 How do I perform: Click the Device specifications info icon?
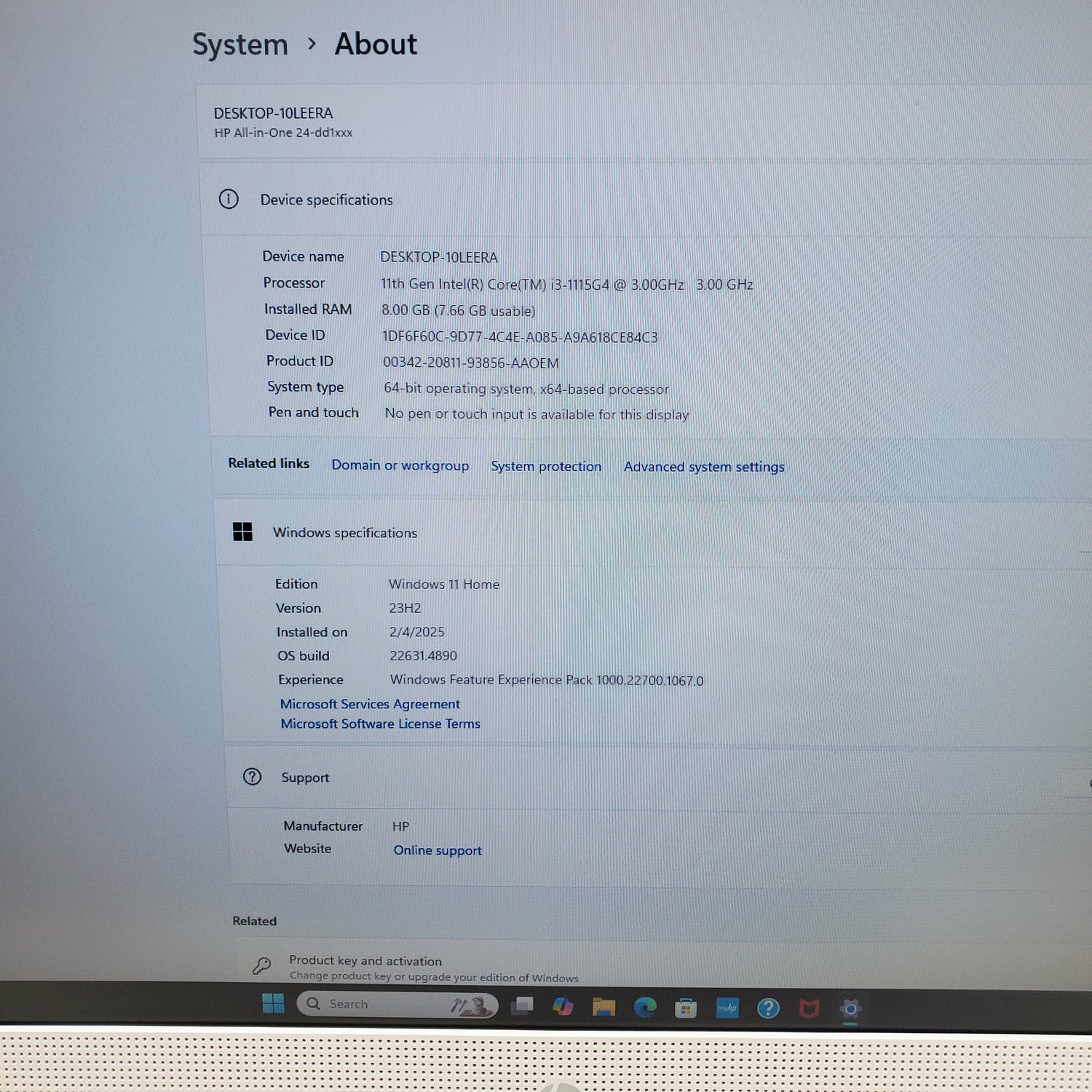tap(229, 199)
